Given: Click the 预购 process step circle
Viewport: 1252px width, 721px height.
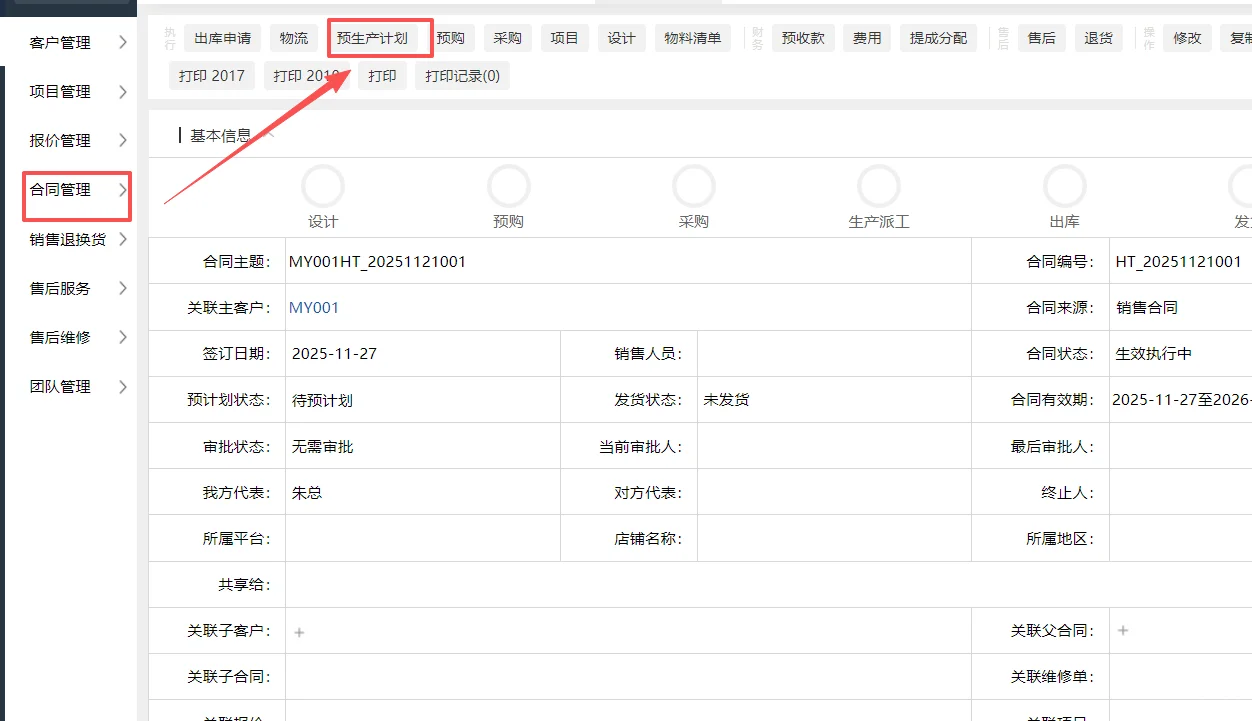Looking at the screenshot, I should [x=508, y=186].
